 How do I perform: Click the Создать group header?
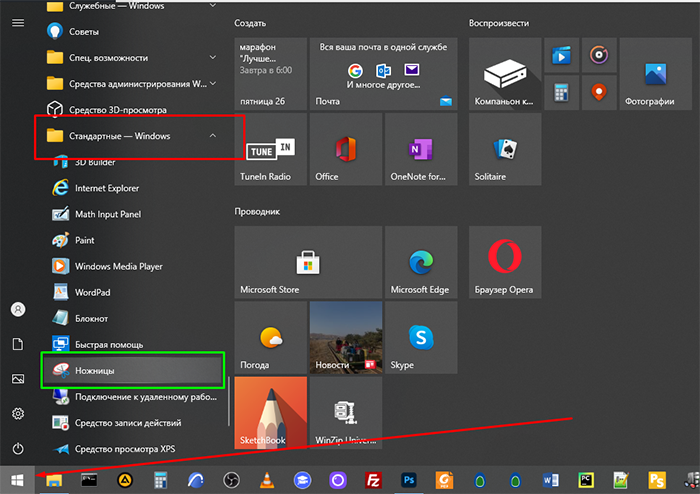[x=250, y=23]
